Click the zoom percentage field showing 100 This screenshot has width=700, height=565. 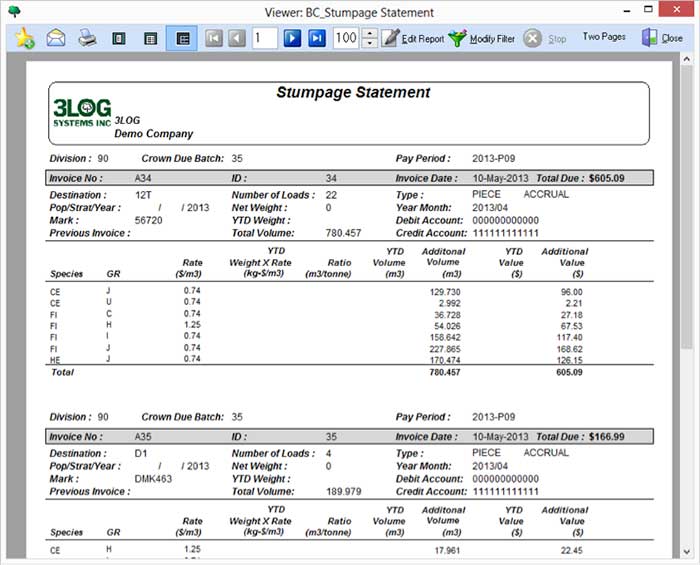(x=346, y=38)
